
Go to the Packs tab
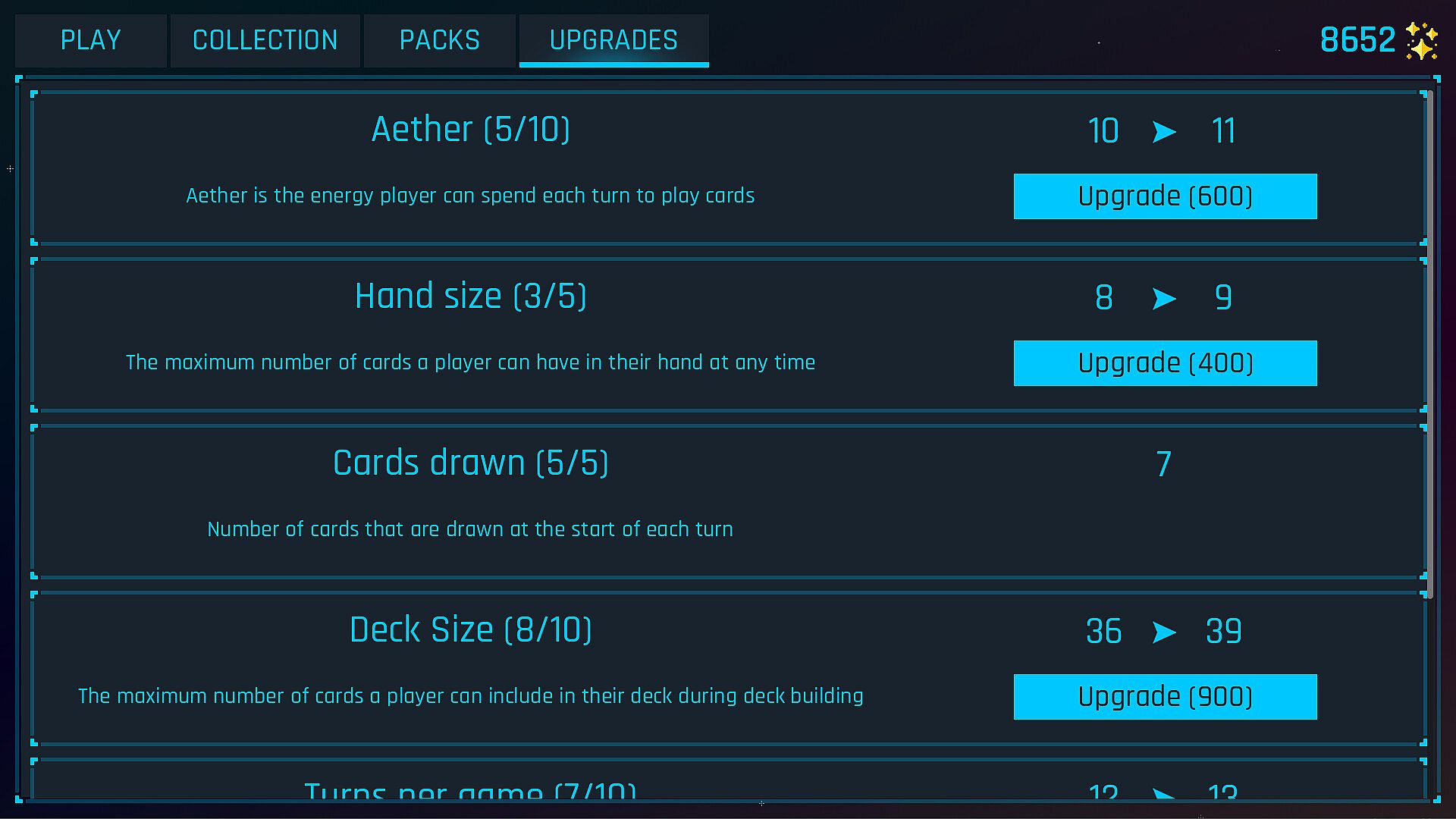click(x=440, y=40)
